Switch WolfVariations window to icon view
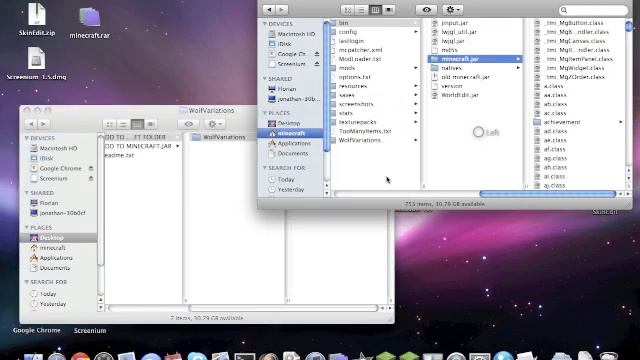The width and height of the screenshot is (640, 360). point(109,124)
